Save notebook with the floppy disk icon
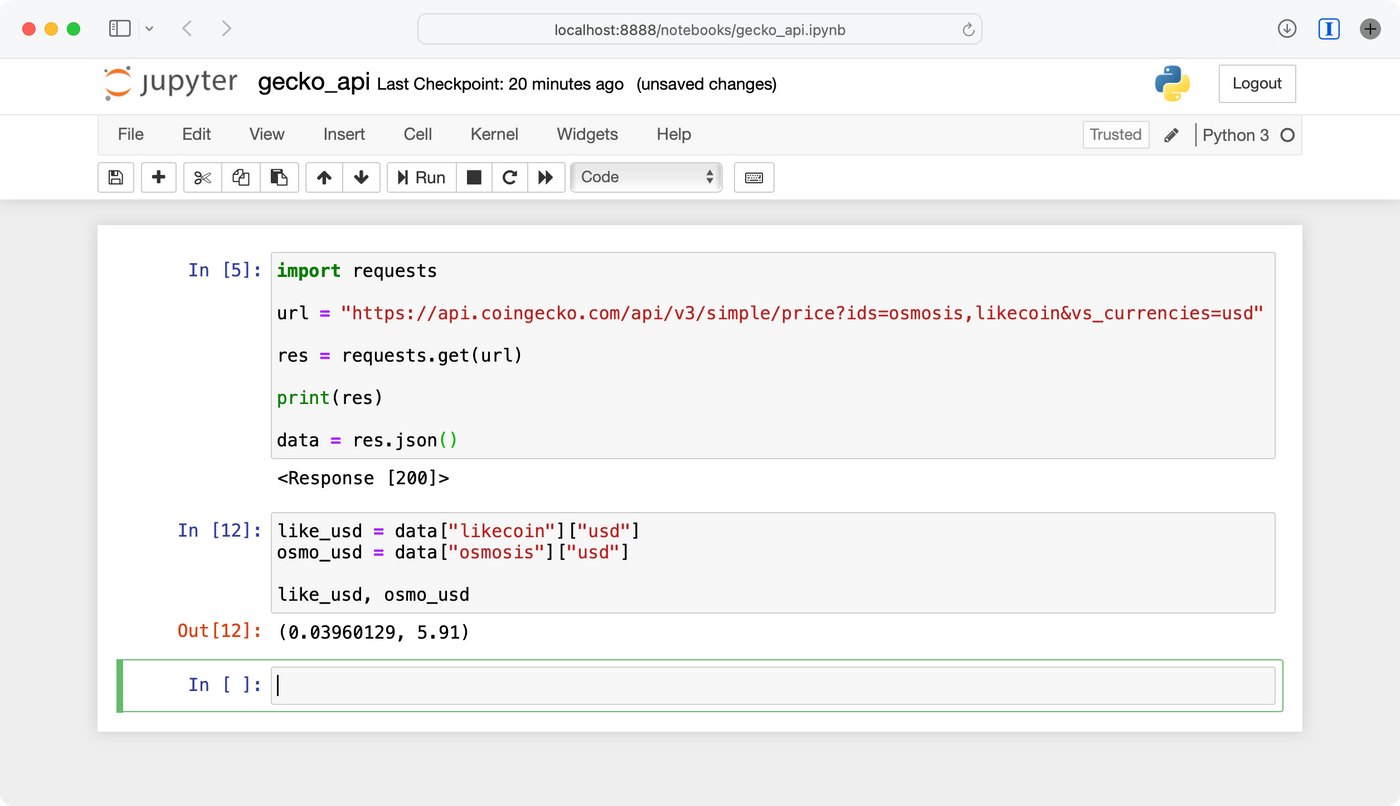The height and width of the screenshot is (806, 1400). [116, 177]
